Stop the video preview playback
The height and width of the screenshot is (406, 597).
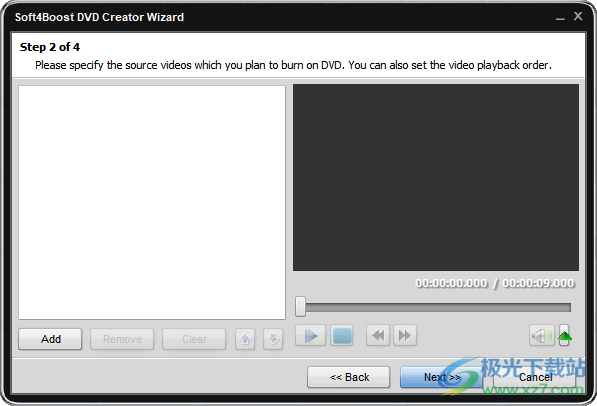tap(342, 336)
